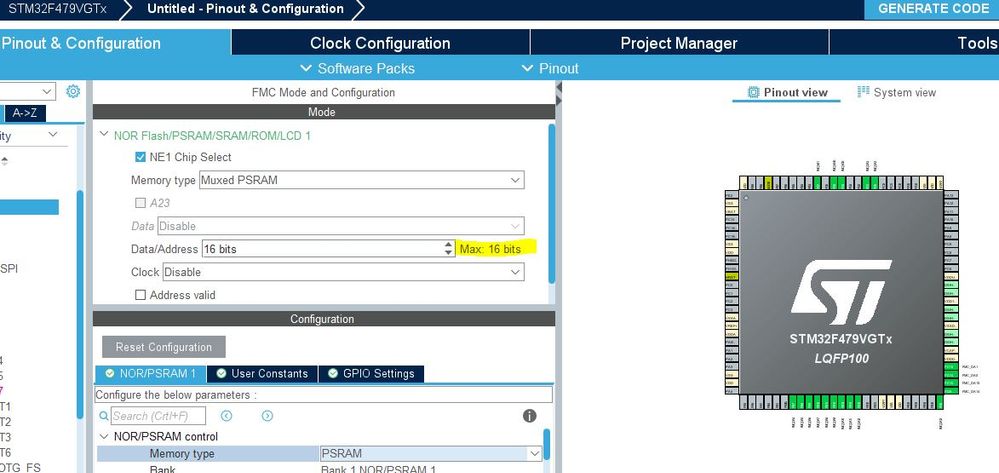Switch to A->Z sorting tab
This screenshot has width=999, height=473.
[x=25, y=113]
